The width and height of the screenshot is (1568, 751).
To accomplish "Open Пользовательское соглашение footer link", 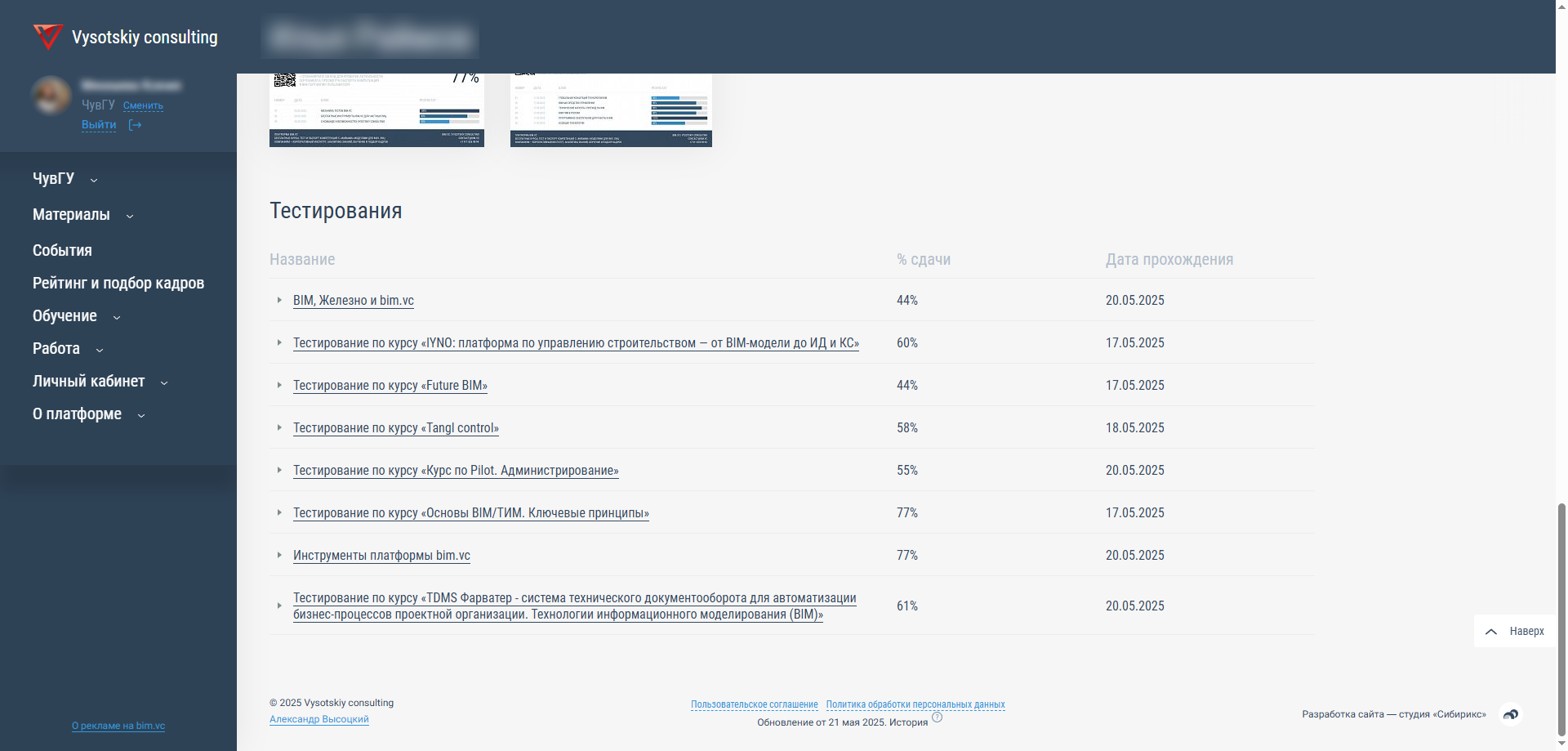I will [x=754, y=704].
